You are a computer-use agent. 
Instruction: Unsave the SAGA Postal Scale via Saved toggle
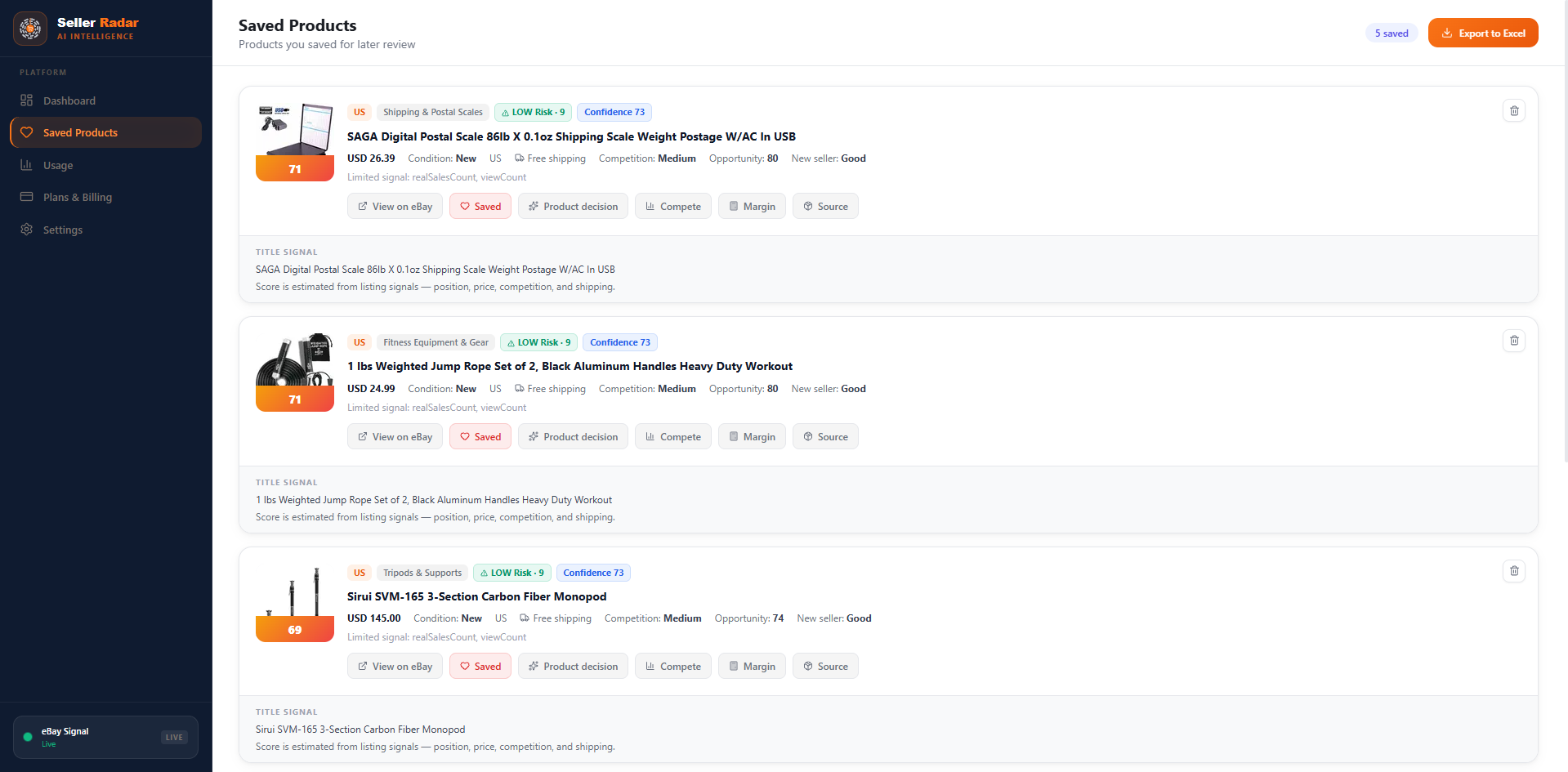pyautogui.click(x=480, y=207)
